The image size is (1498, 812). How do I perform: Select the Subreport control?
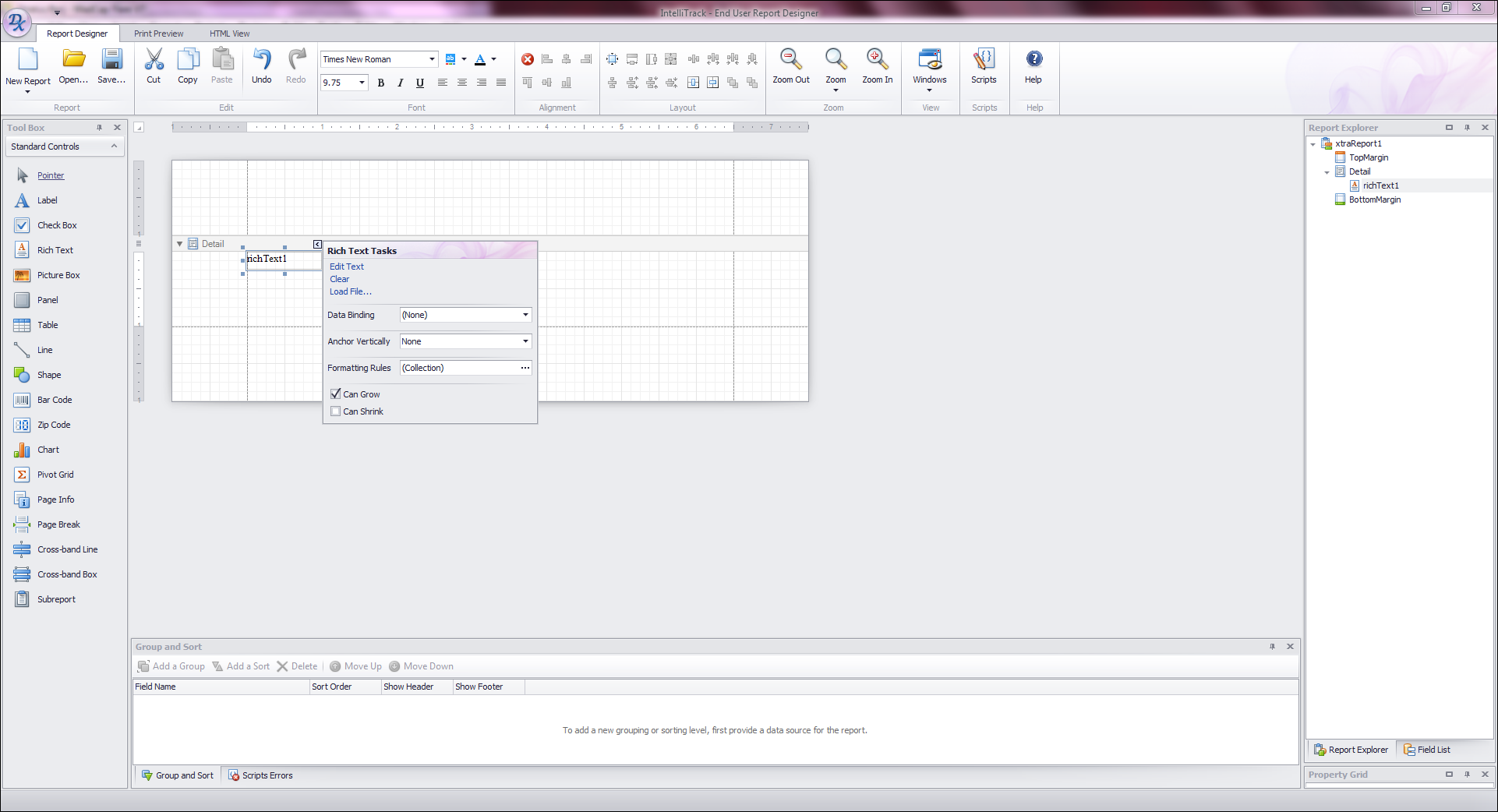coord(56,599)
